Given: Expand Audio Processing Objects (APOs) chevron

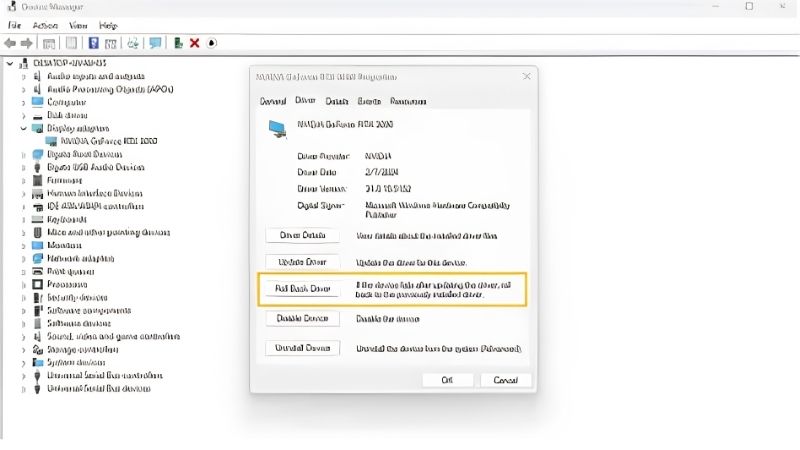Looking at the screenshot, I should (x=23, y=89).
